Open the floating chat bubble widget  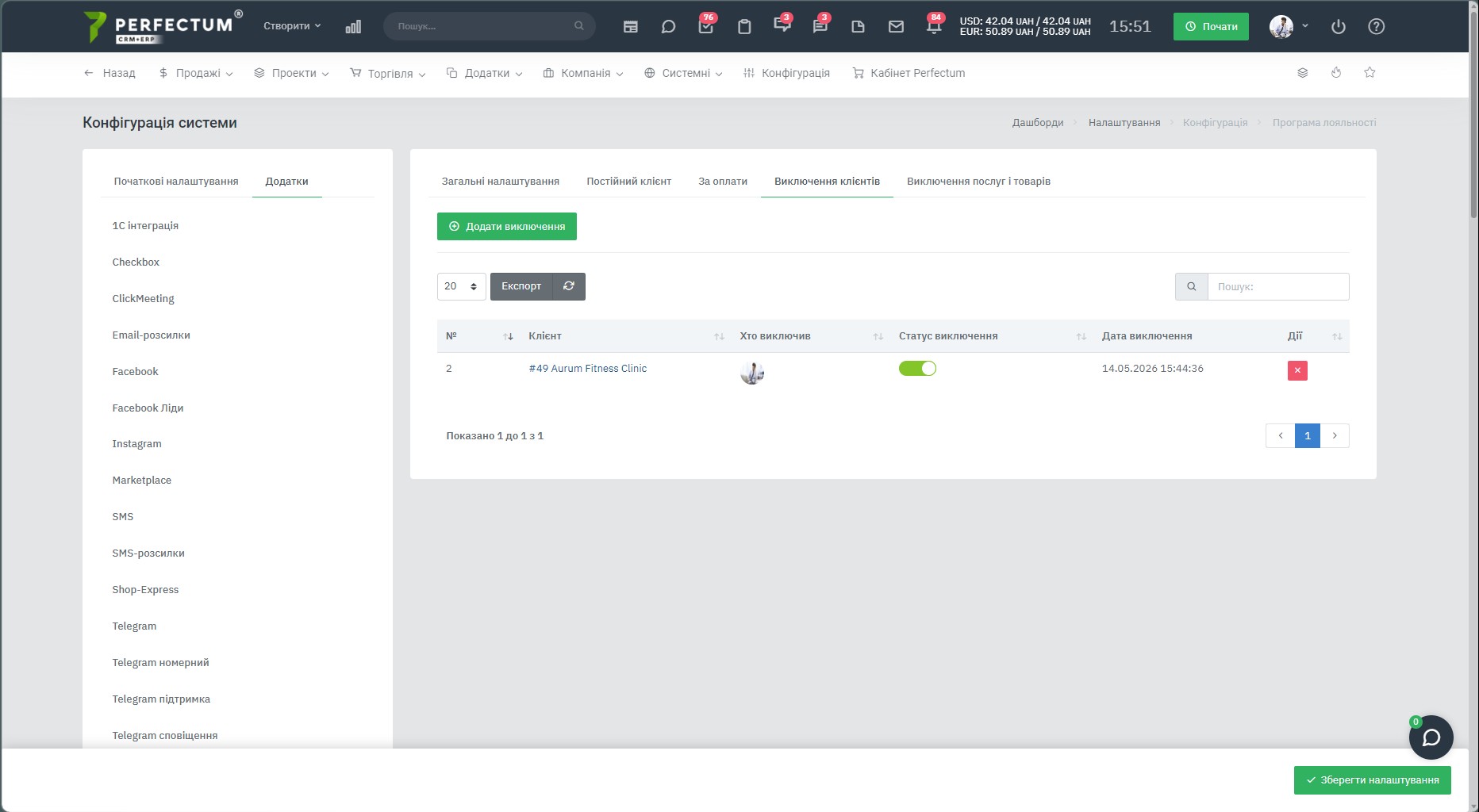coord(1431,737)
